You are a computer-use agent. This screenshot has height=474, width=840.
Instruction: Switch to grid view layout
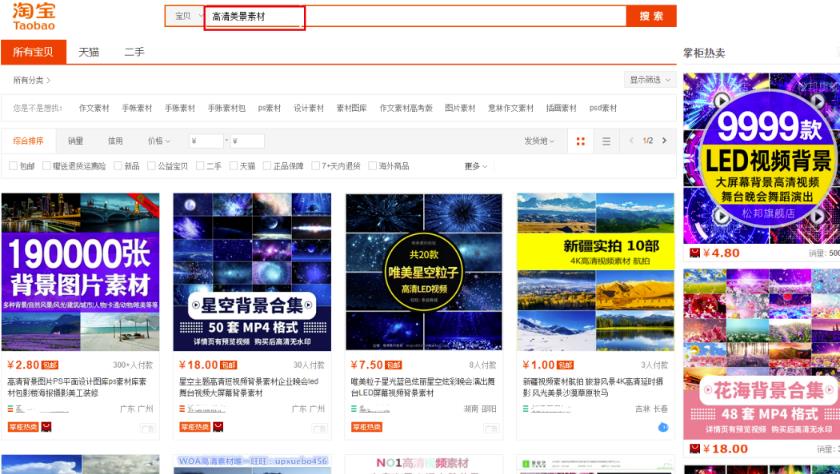[x=581, y=142]
